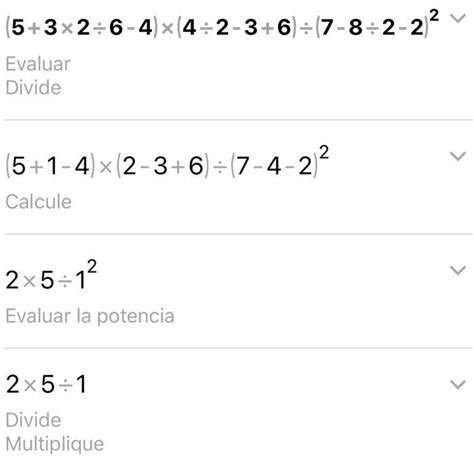Screen dimensions: 474x474
Task: Expand the Divide Multiplique step chevron
Action: pos(457,384)
